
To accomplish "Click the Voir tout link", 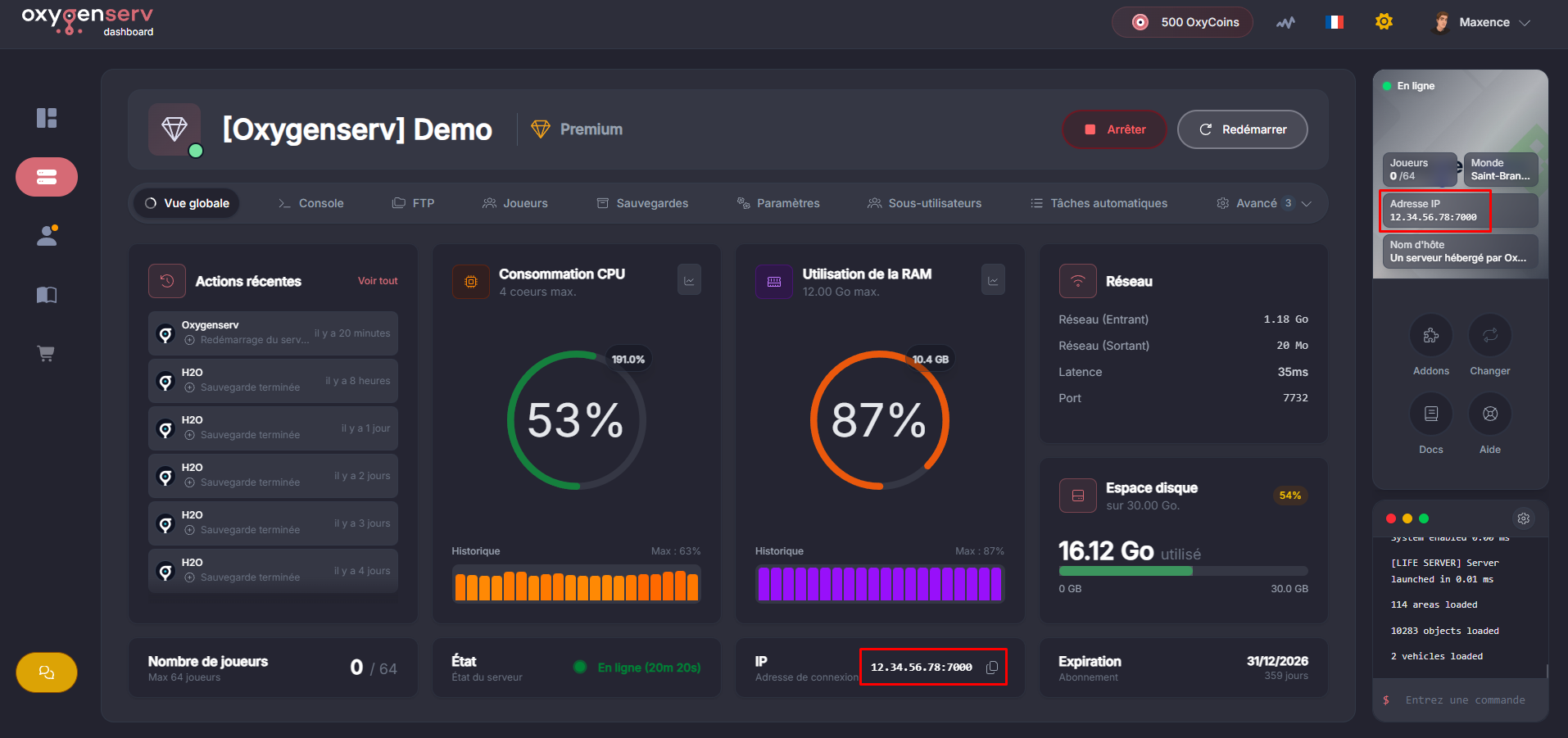I will [378, 281].
